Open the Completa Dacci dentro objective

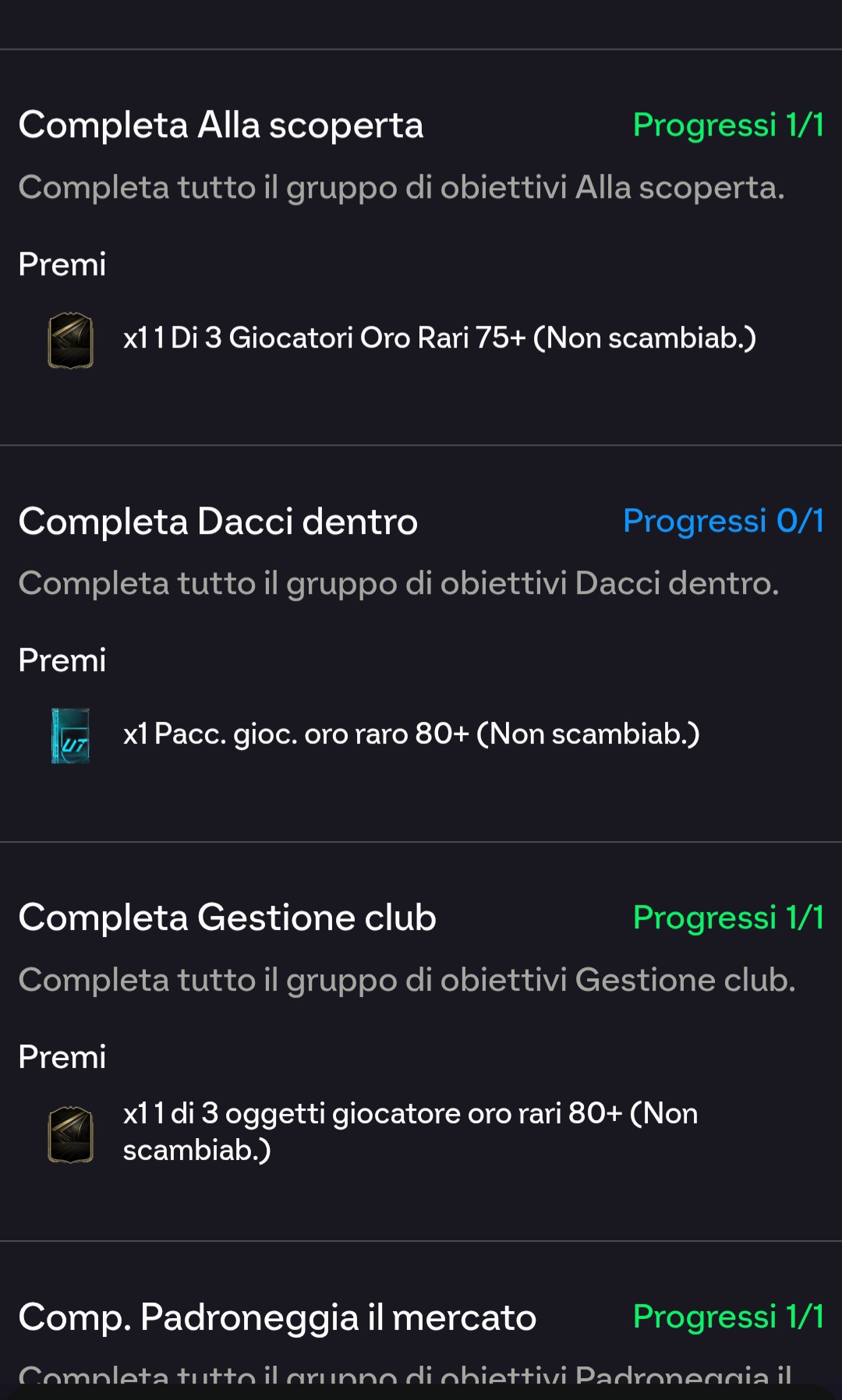(x=218, y=521)
